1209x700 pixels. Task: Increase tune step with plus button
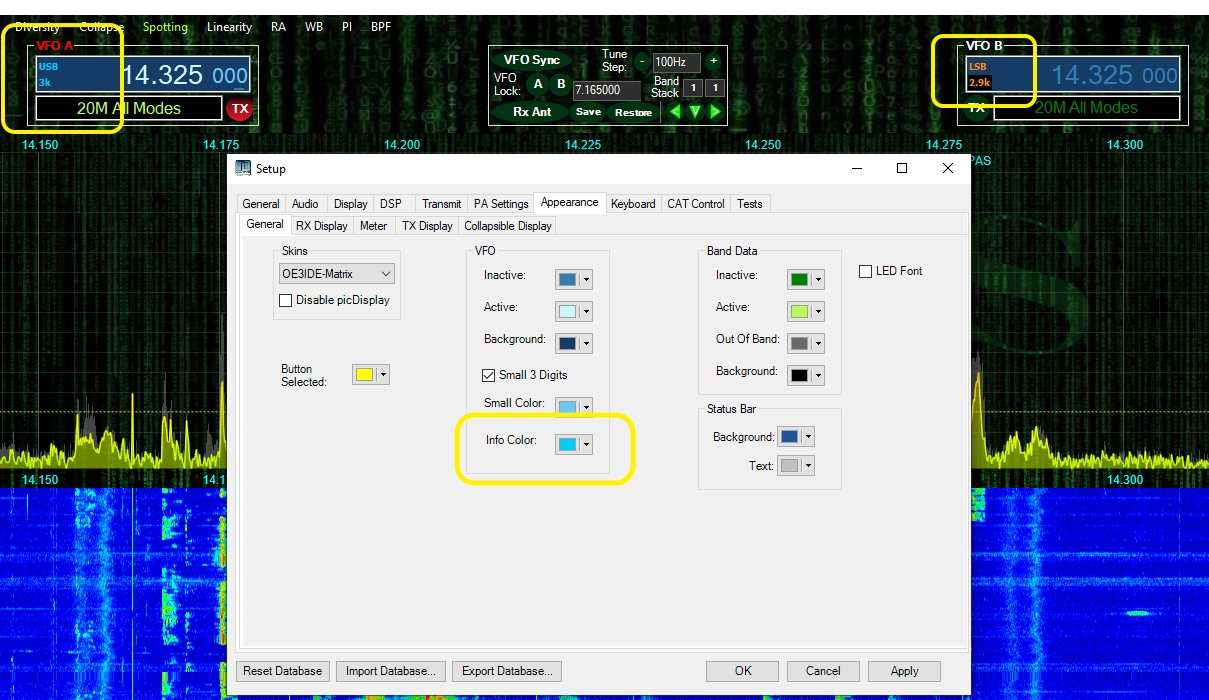(x=713, y=61)
